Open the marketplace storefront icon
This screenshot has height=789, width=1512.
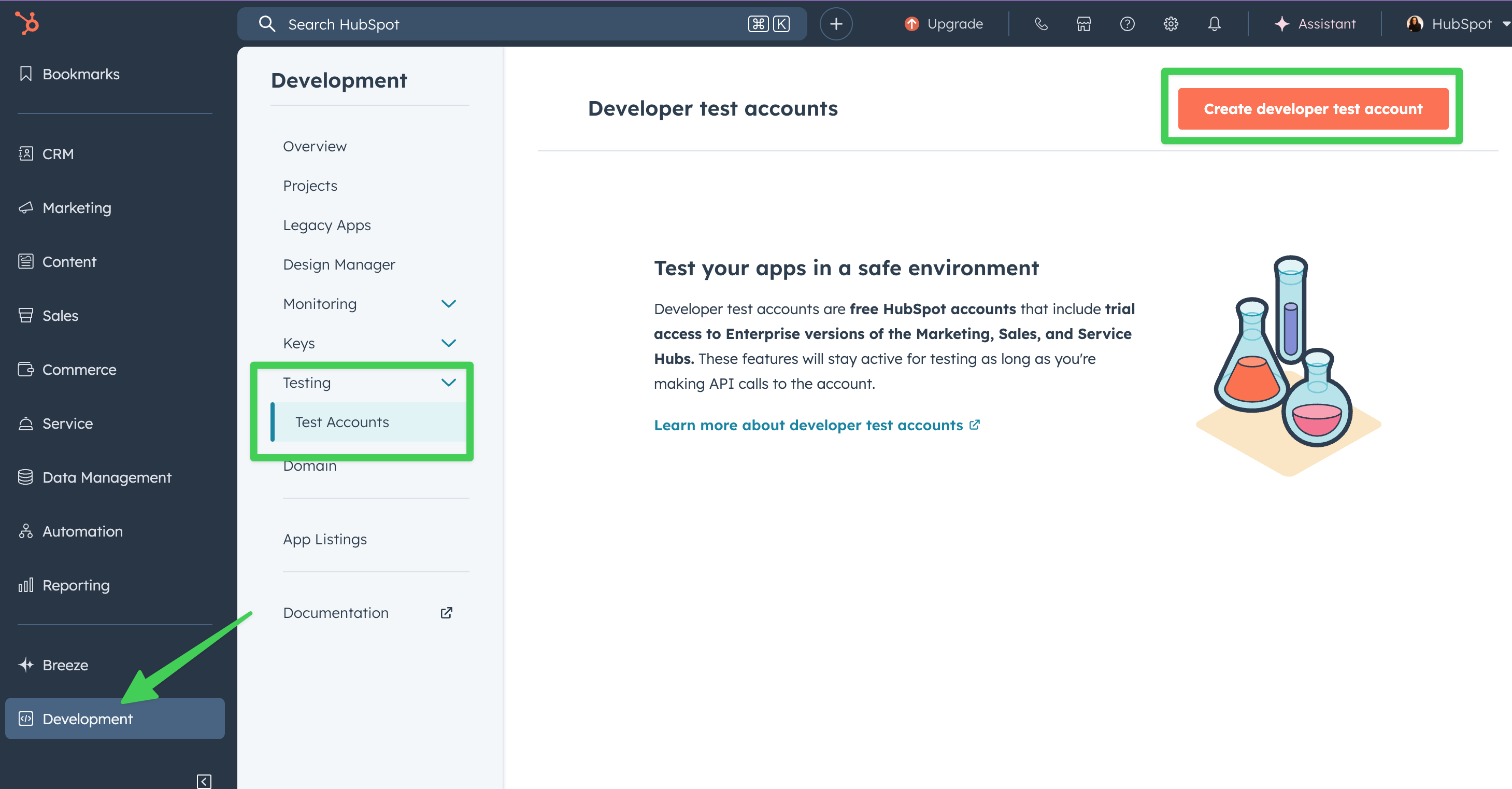tap(1083, 24)
